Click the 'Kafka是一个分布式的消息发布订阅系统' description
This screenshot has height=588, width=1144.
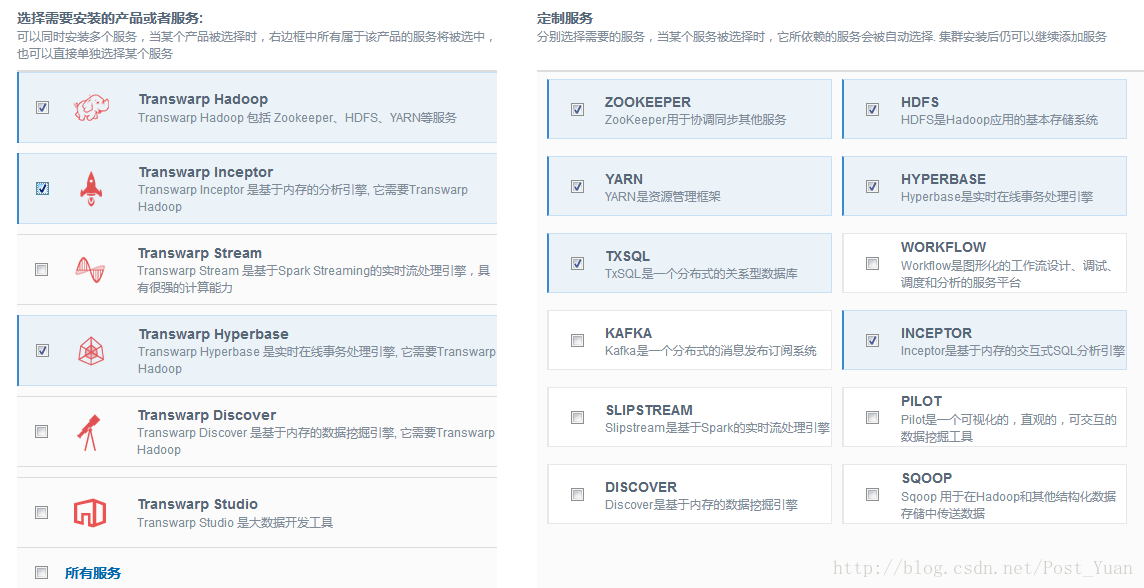711,350
